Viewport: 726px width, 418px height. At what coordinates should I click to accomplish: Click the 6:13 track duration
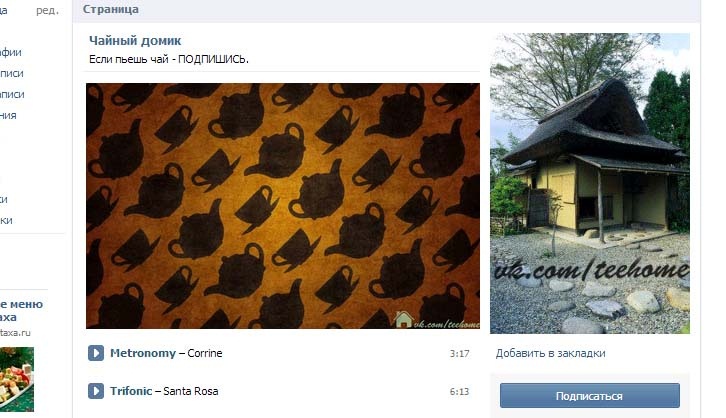[459, 392]
